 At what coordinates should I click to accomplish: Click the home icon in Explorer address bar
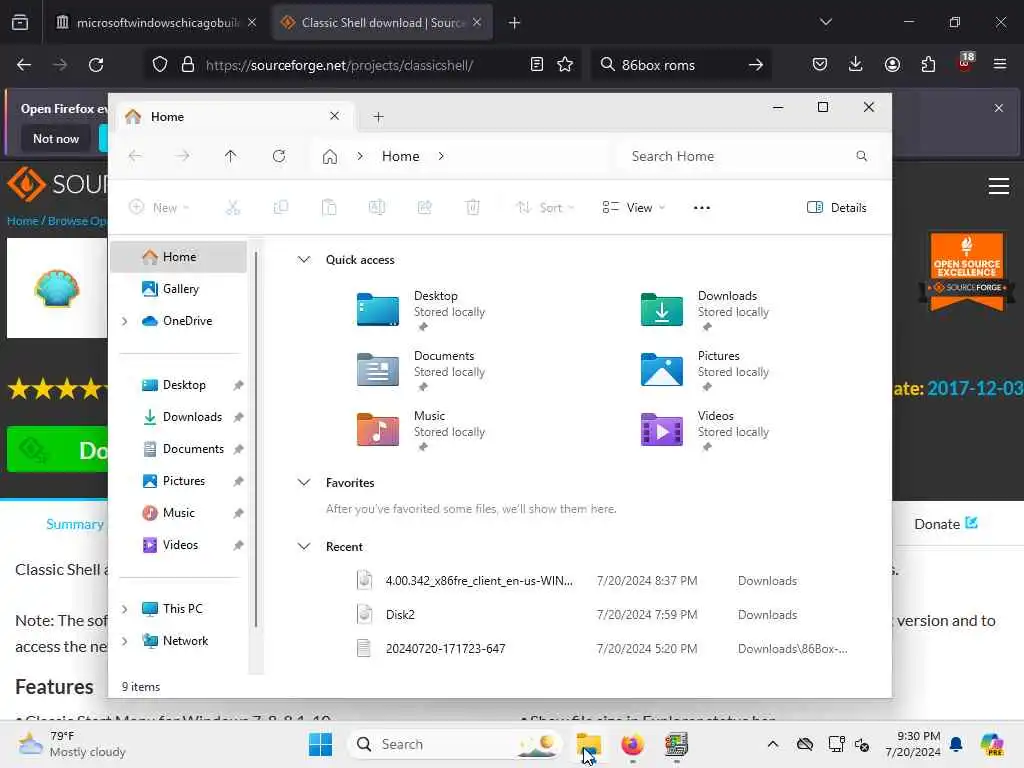(330, 156)
